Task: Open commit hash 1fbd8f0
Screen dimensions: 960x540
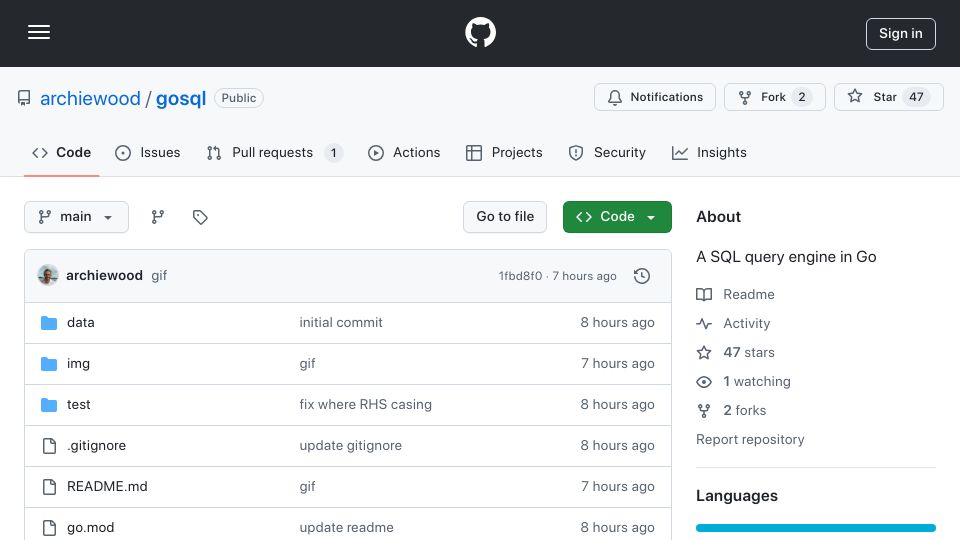Action: pyautogui.click(x=520, y=276)
